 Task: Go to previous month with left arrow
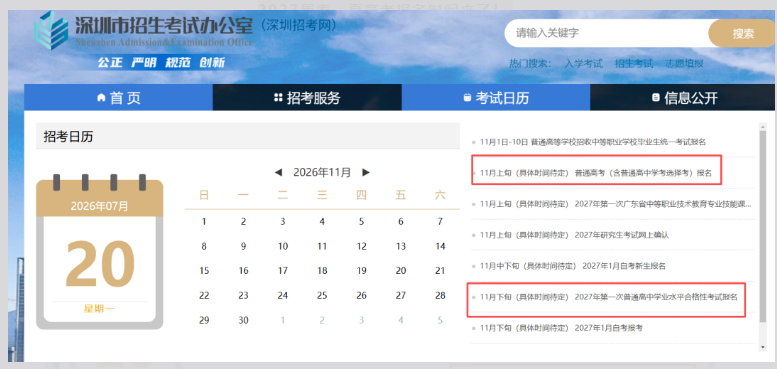tap(278, 172)
